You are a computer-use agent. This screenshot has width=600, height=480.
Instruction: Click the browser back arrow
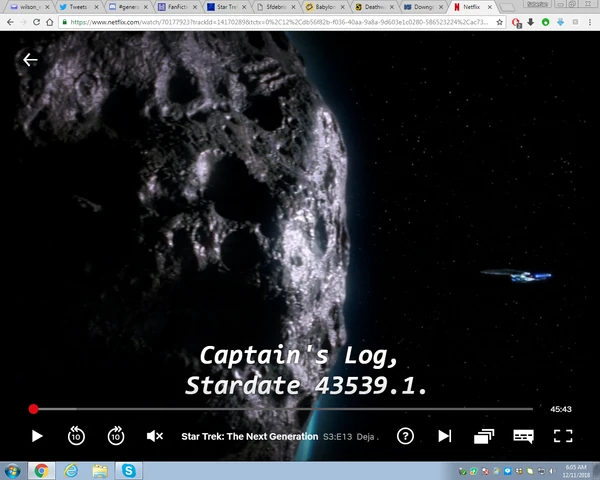[10, 22]
